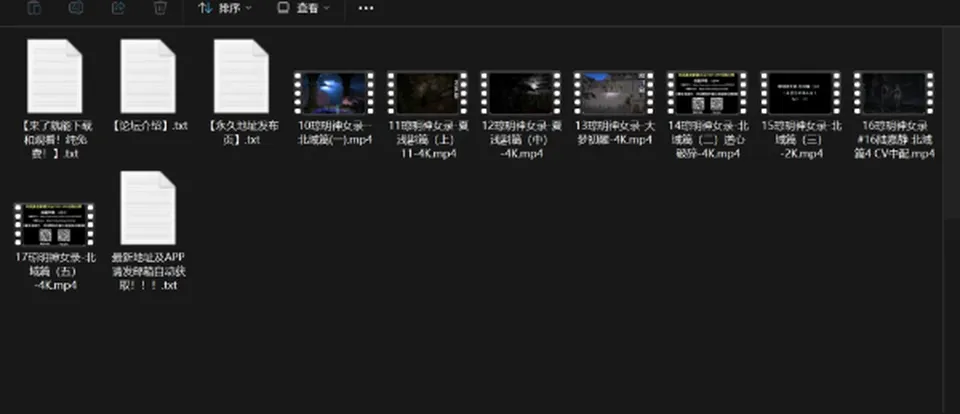960x414 pixels.
Task: Select the video thumbnail of file 11 (上) 11-4K.mp4
Action: 427,92
